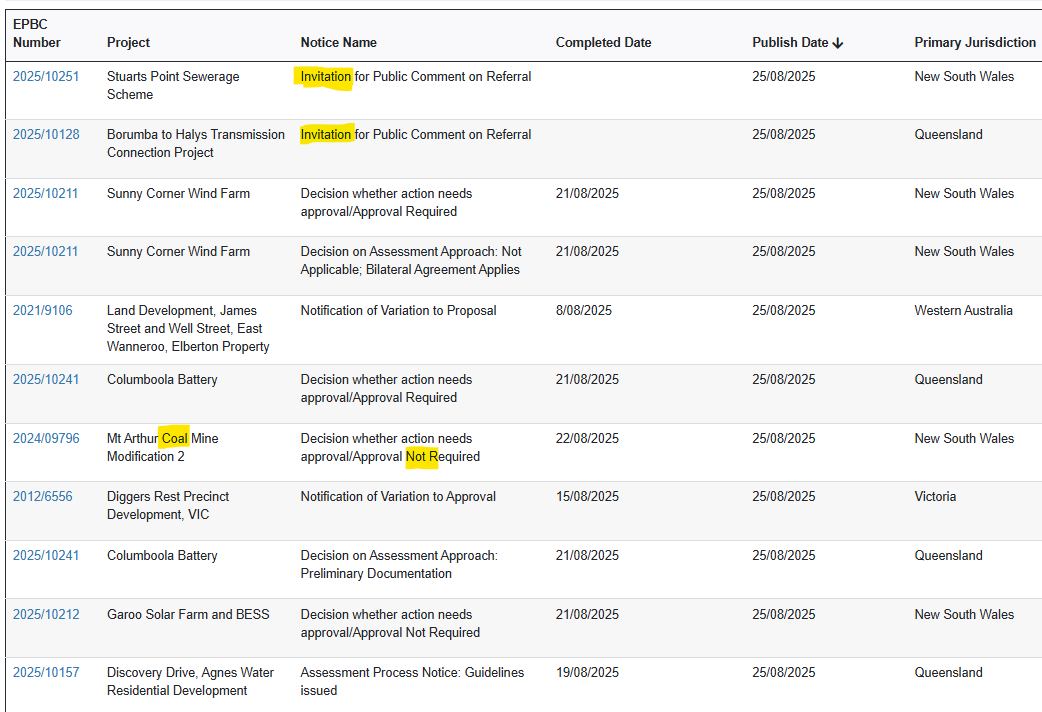Image resolution: width=1042 pixels, height=712 pixels.
Task: Open EPBC number 2025/10212 link
Action: [46, 614]
